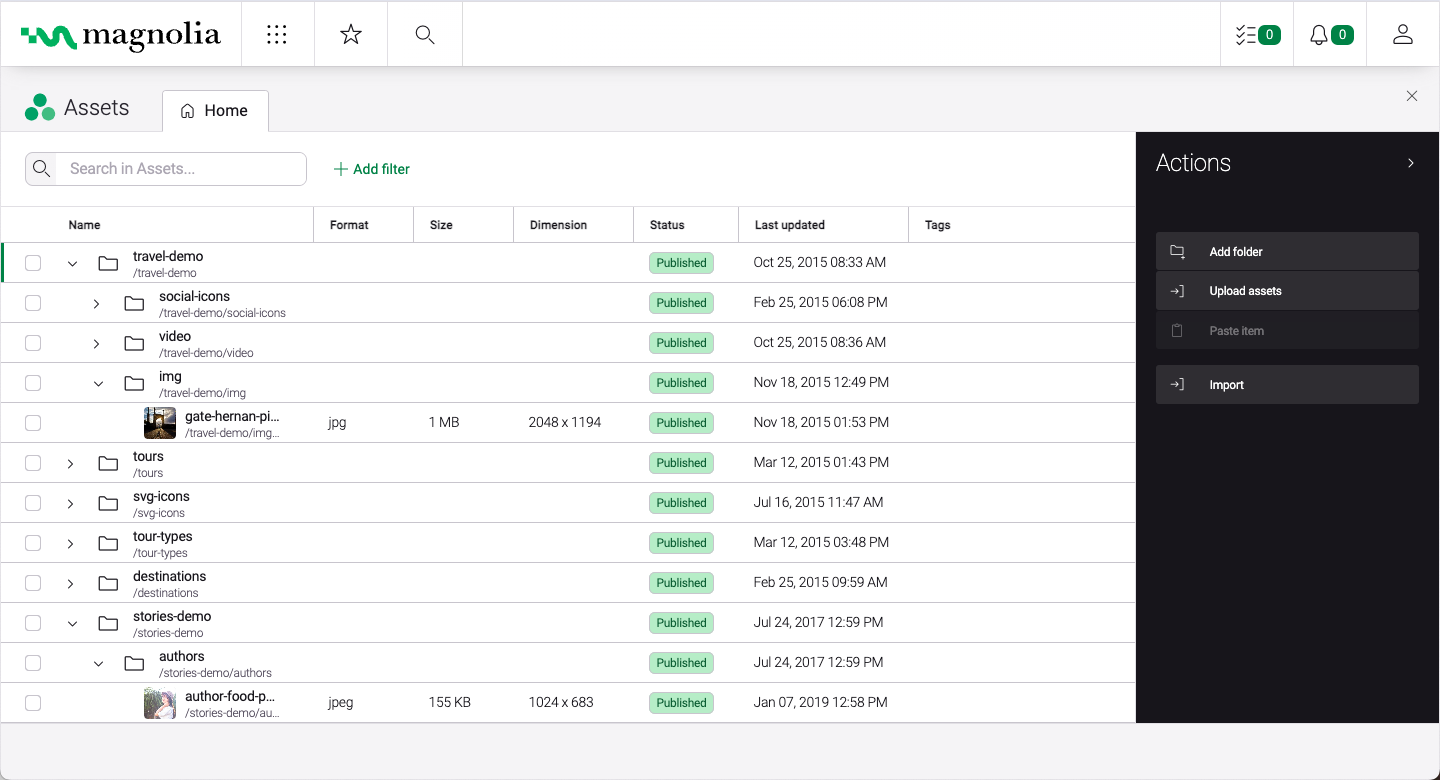Collapse the img folder
Screen dimensions: 1440x780
point(98,383)
